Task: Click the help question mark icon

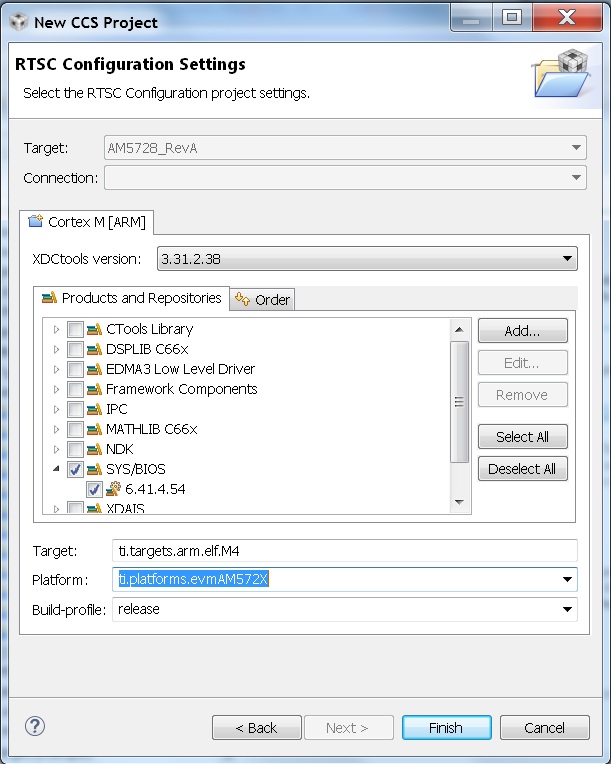Action: (x=34, y=726)
